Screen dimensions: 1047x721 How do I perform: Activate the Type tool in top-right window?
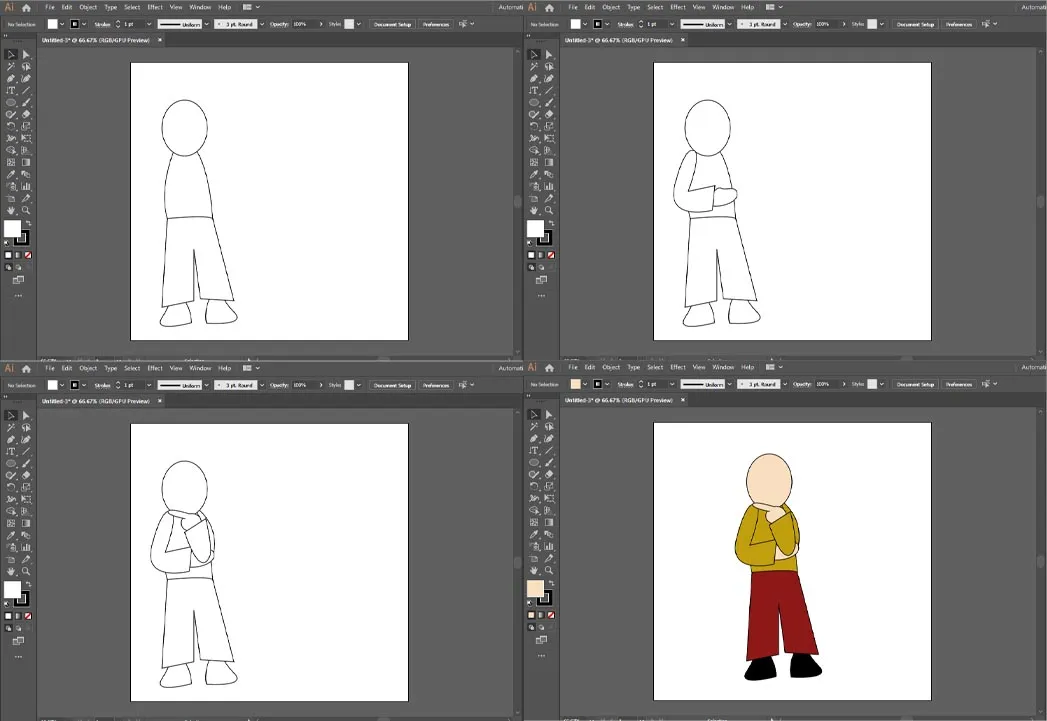(534, 91)
